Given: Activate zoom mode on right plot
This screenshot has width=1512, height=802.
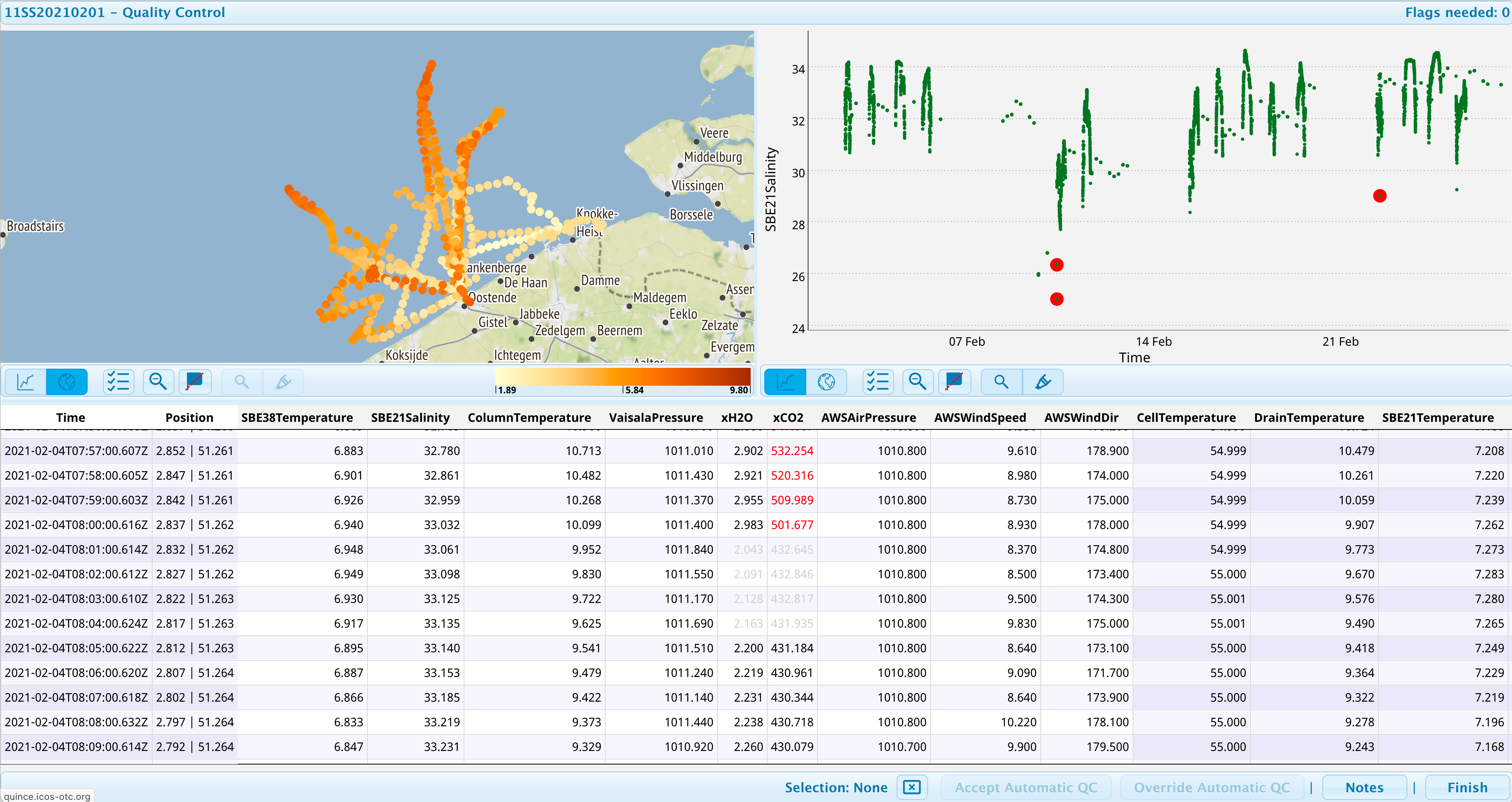Looking at the screenshot, I should tap(1001, 382).
